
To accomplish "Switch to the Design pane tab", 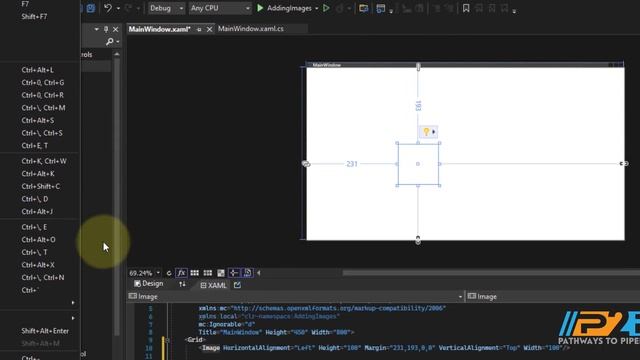I will click(x=149, y=284).
